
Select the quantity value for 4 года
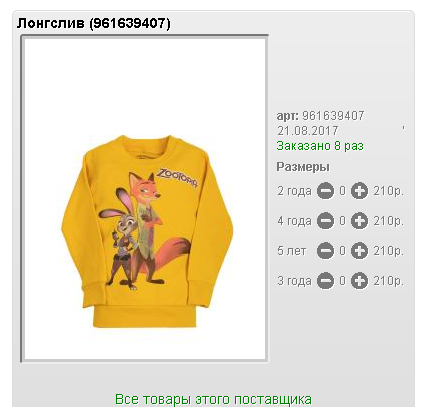tap(343, 221)
